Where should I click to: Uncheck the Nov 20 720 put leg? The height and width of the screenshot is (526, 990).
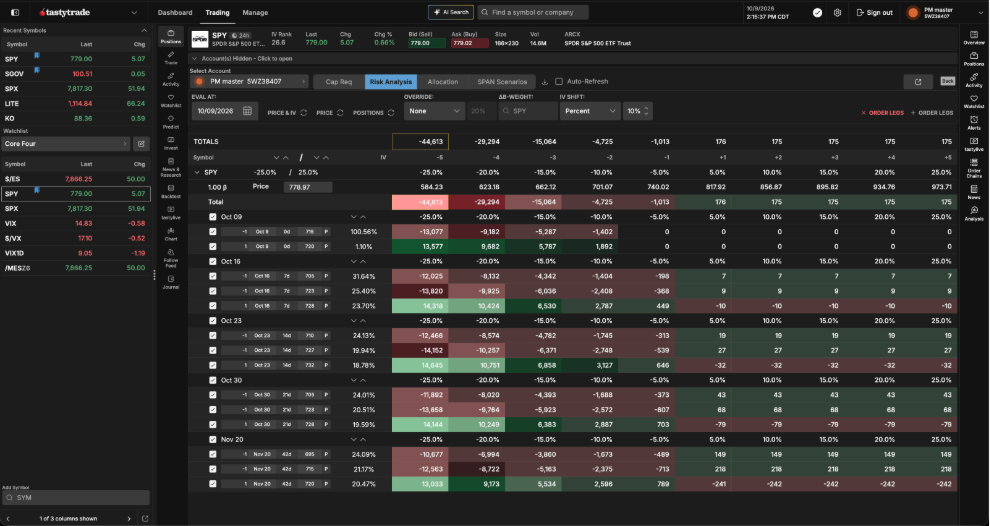click(x=213, y=484)
